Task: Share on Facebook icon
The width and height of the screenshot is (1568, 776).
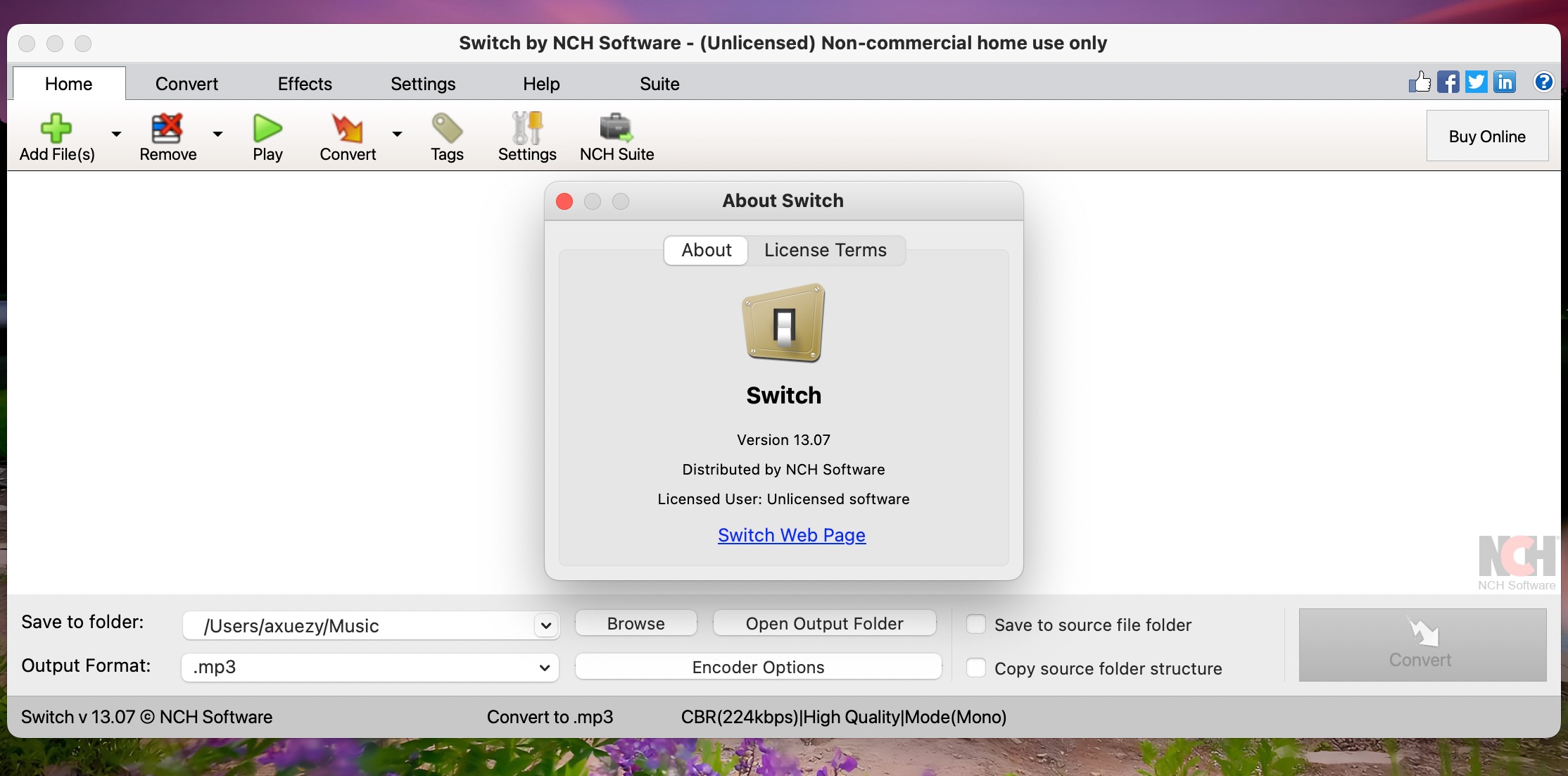Action: click(1448, 82)
